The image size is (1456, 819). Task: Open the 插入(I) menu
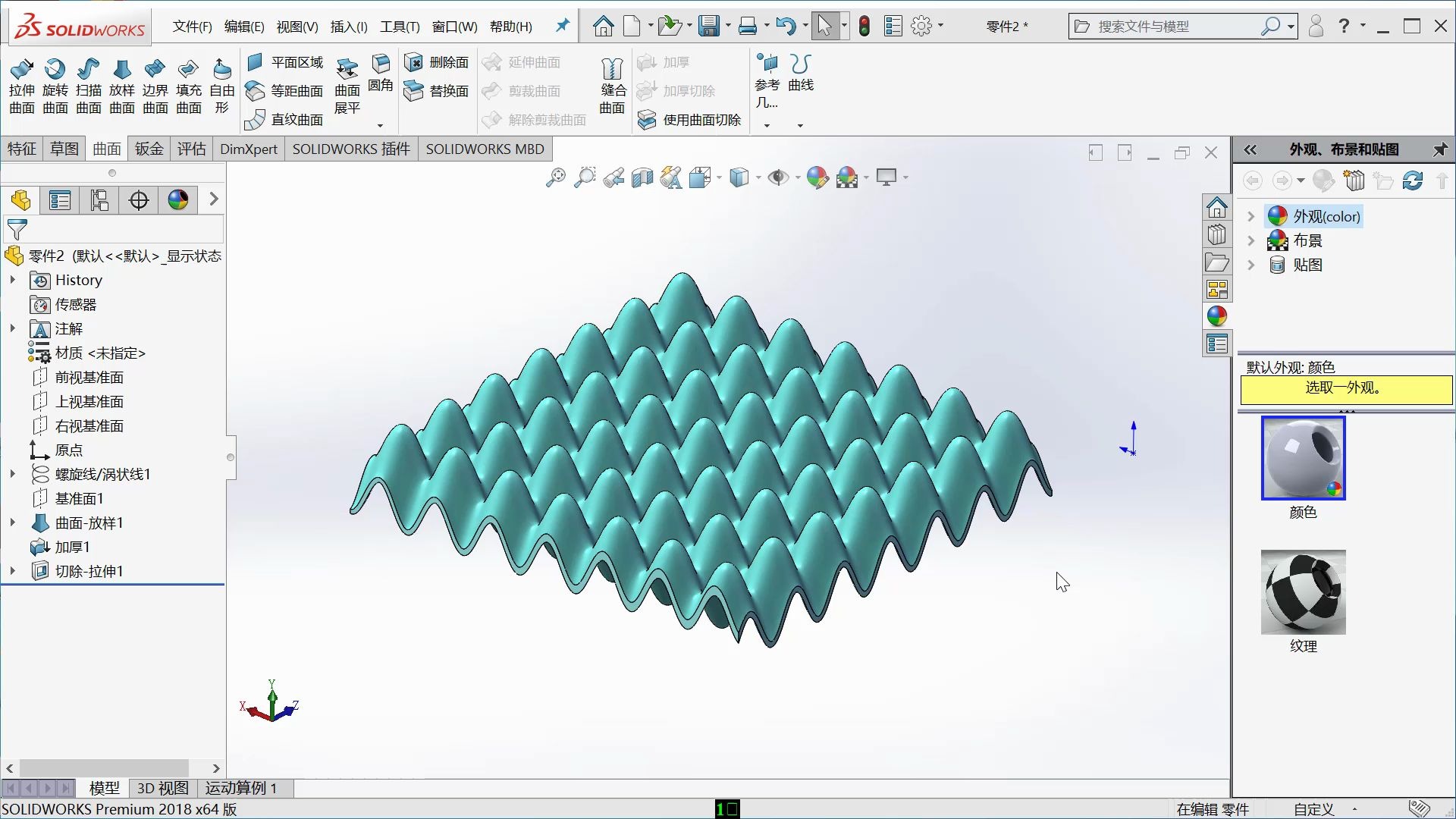click(349, 27)
